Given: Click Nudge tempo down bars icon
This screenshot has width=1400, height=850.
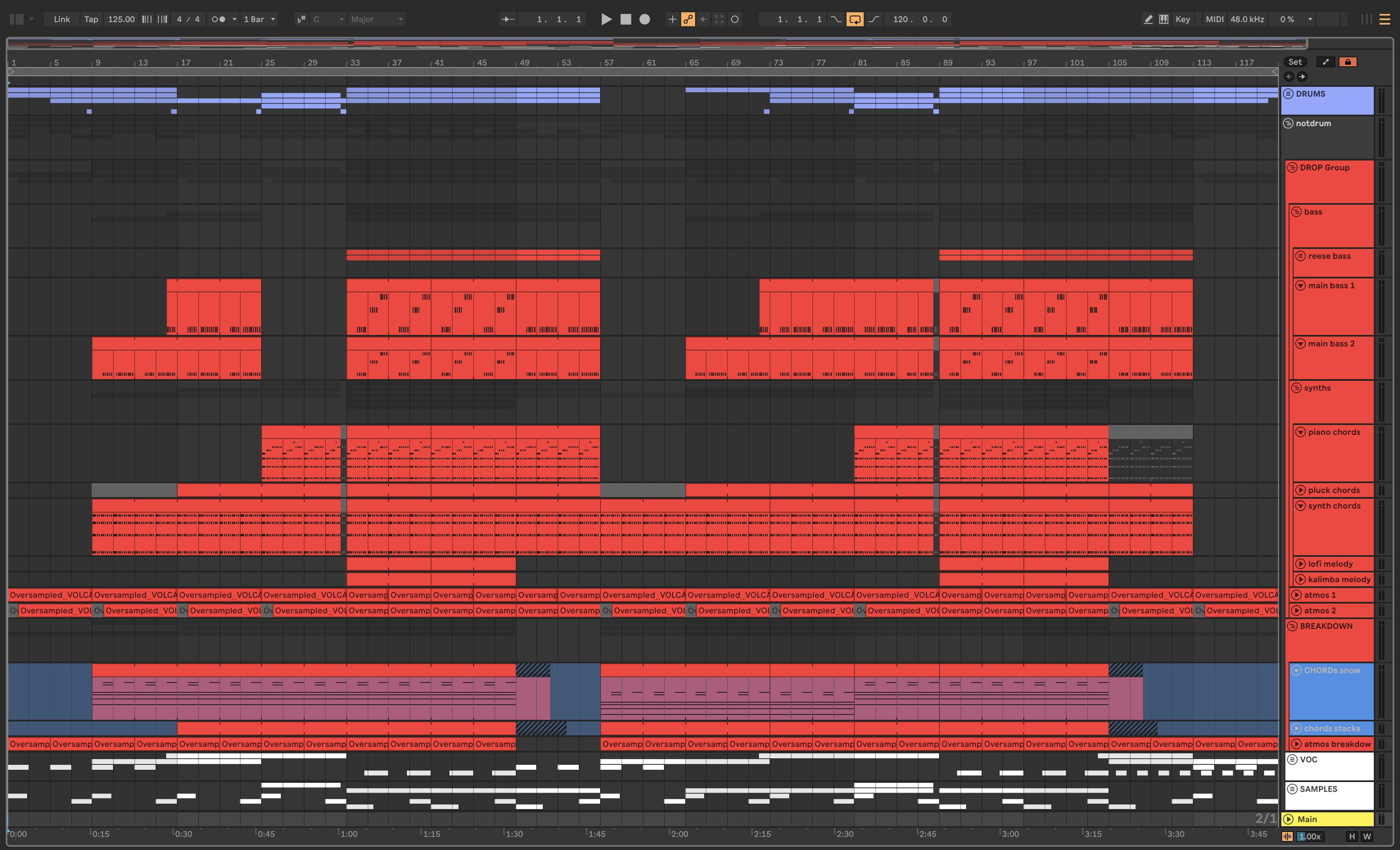Looking at the screenshot, I should (x=147, y=19).
